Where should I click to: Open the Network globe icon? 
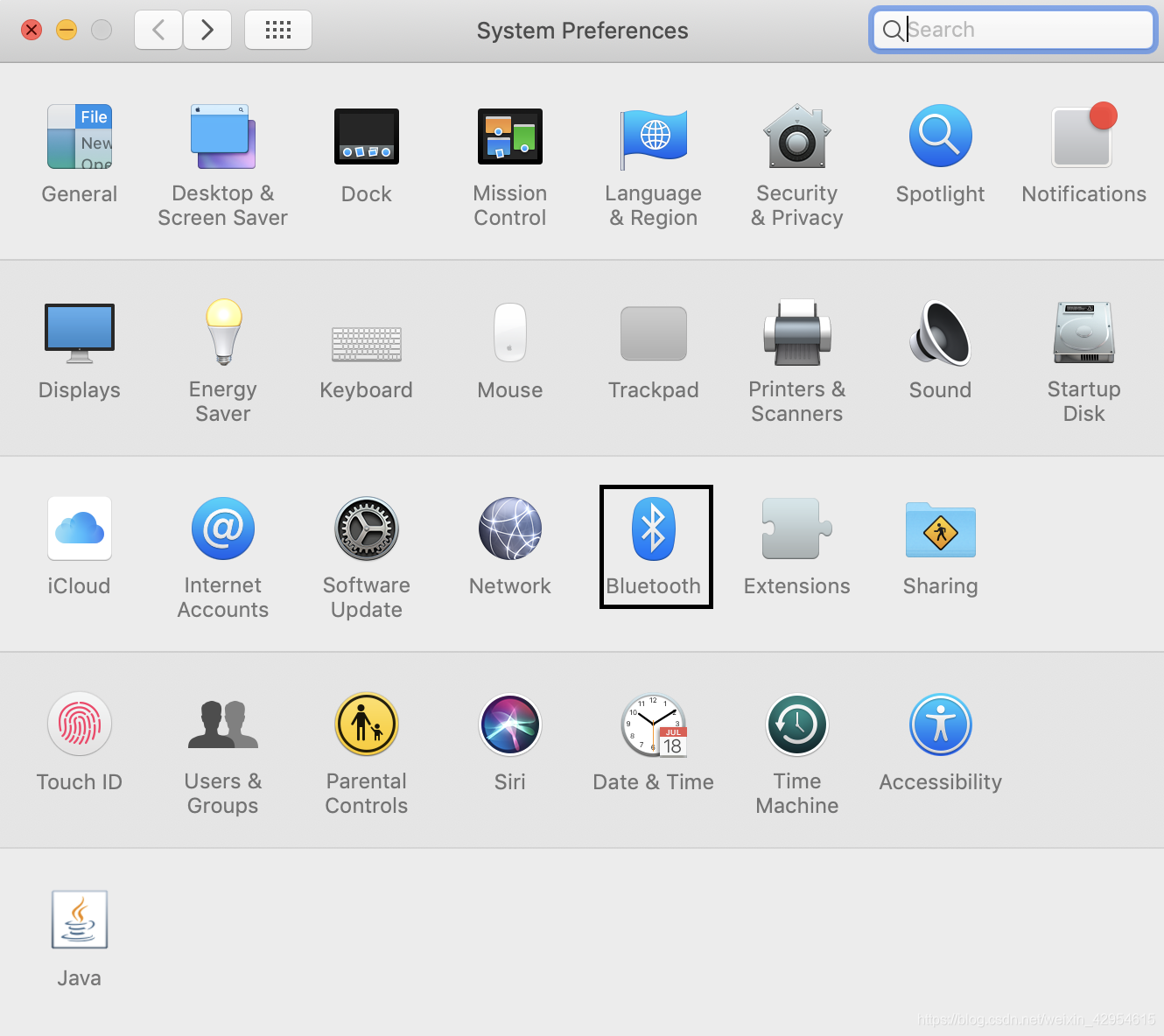click(510, 528)
